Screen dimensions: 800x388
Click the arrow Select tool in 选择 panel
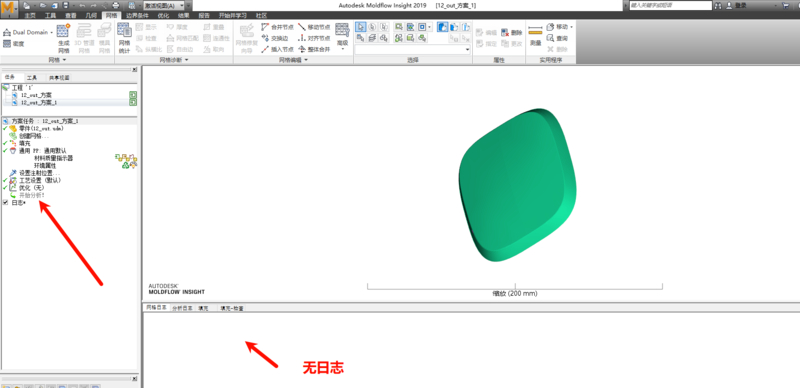coord(360,27)
